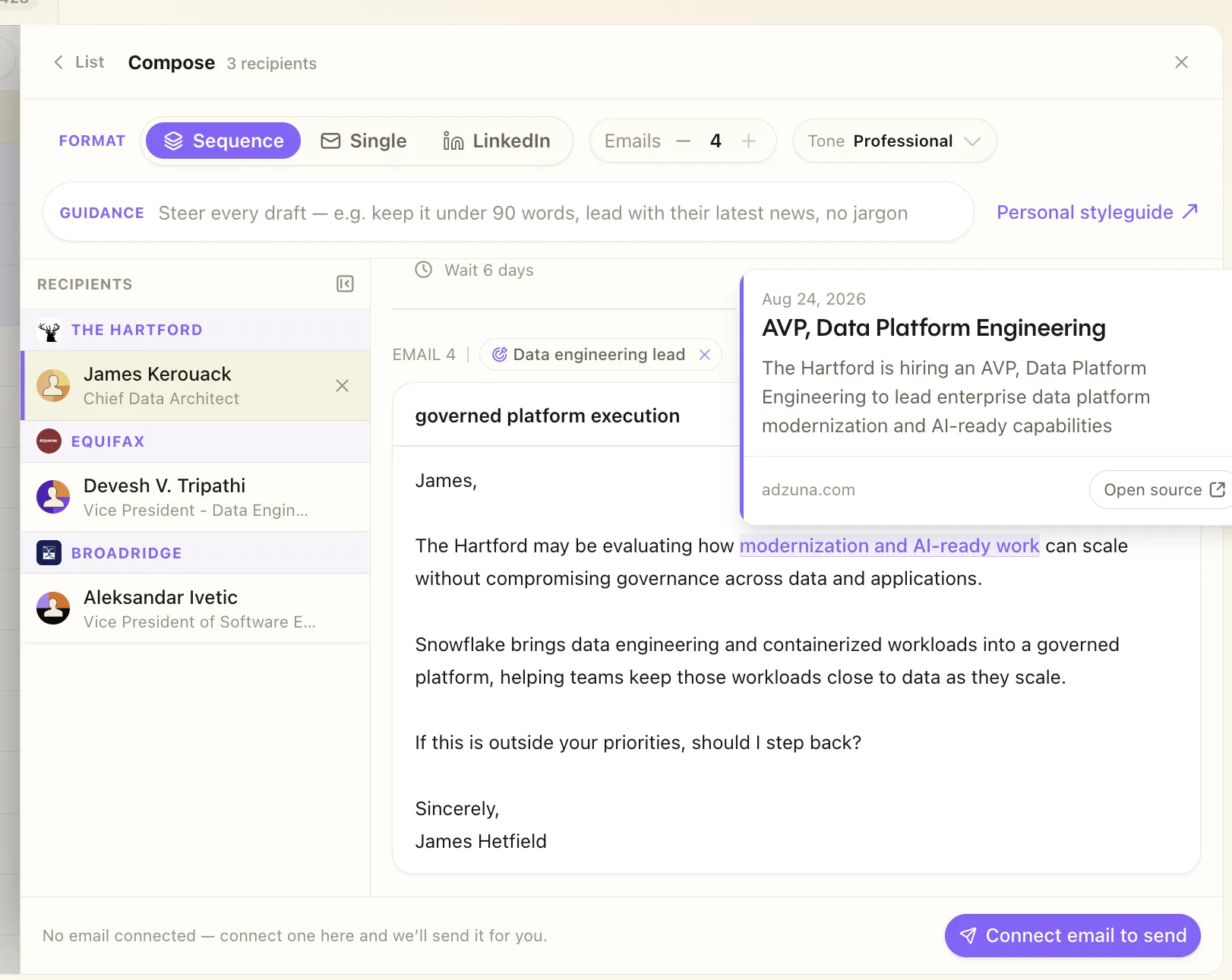1232x980 pixels.
Task: Select LinkedIn format
Action: click(497, 141)
